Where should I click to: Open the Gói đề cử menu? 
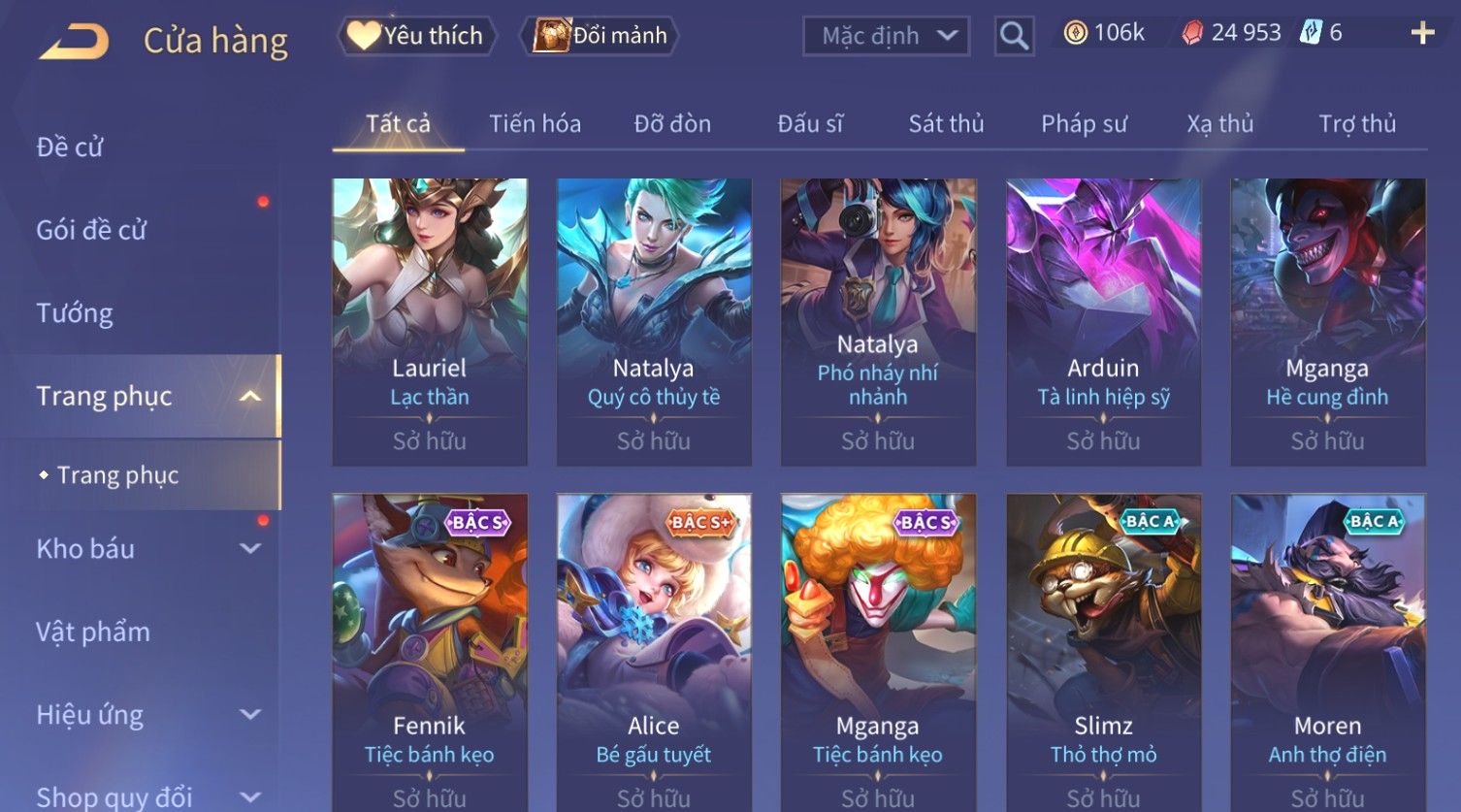[x=91, y=231]
